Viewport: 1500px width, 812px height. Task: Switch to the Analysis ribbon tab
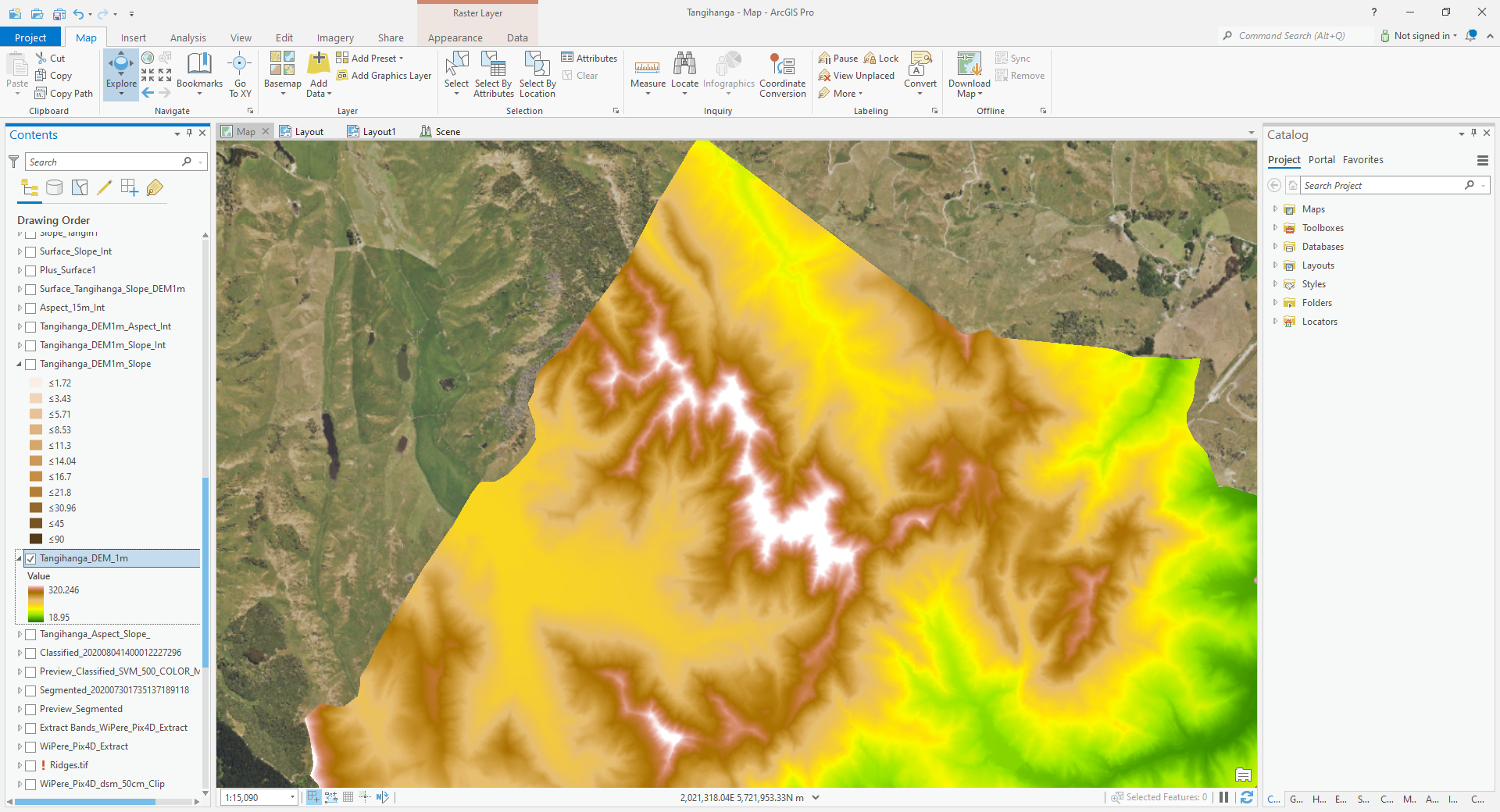(187, 37)
